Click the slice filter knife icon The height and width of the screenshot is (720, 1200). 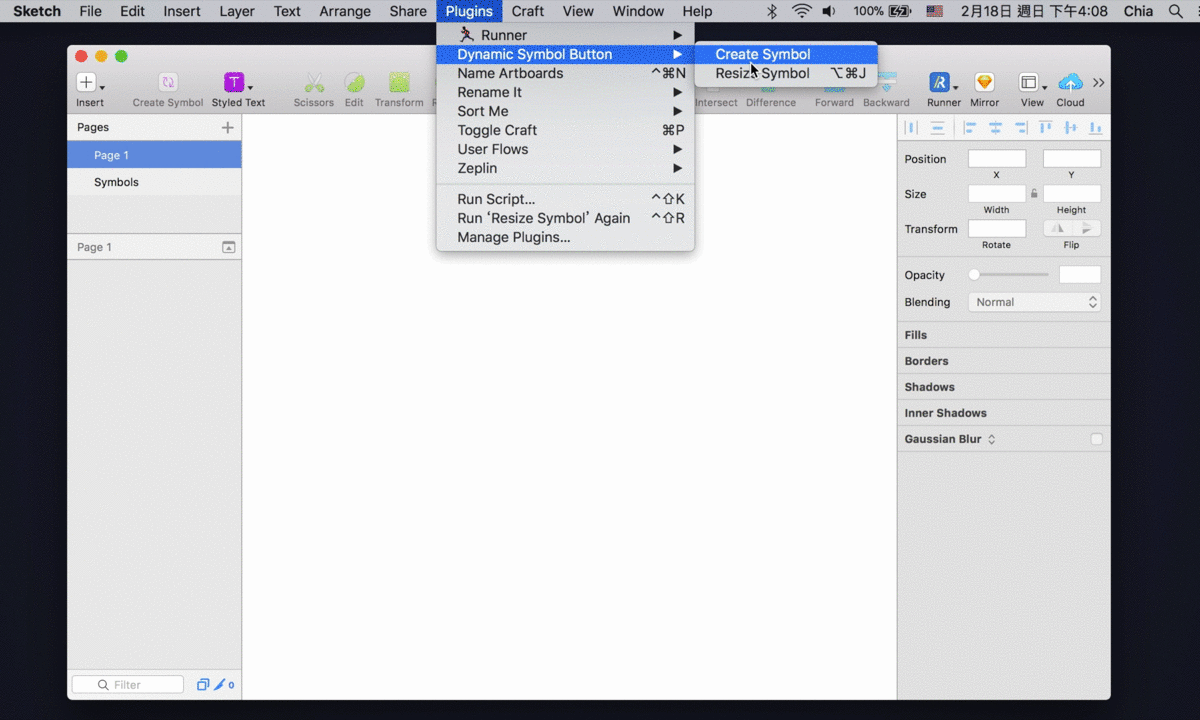220,685
